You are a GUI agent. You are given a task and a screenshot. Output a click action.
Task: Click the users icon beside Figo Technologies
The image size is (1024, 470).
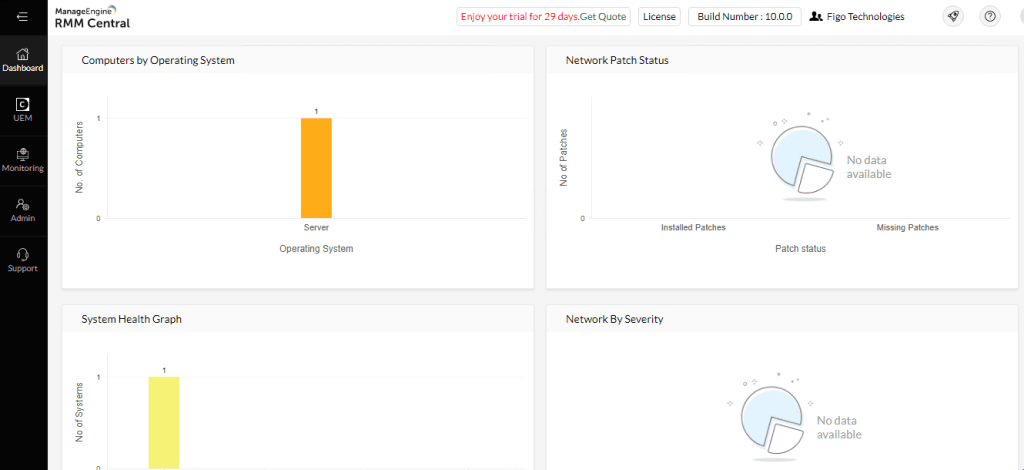(x=816, y=17)
